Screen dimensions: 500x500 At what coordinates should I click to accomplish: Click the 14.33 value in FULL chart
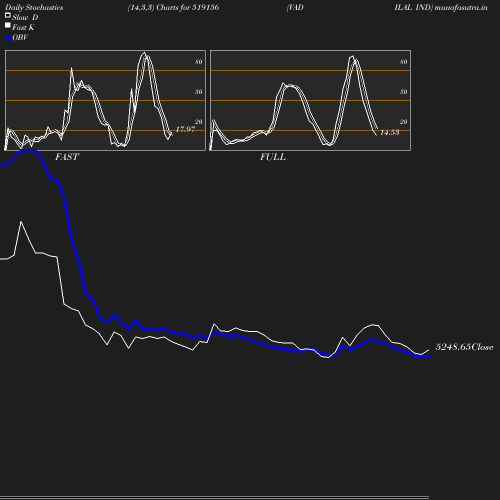click(390, 132)
